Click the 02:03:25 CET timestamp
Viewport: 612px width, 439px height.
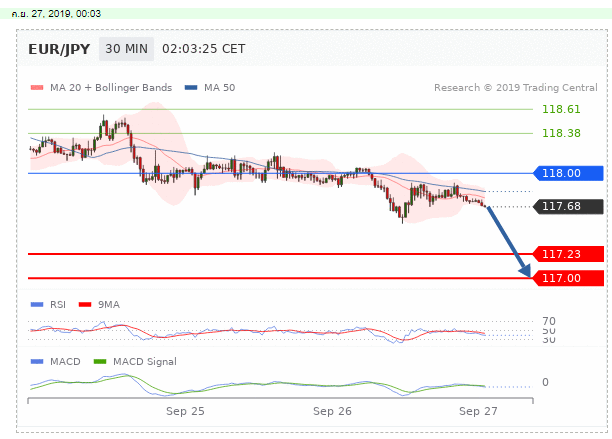click(203, 49)
